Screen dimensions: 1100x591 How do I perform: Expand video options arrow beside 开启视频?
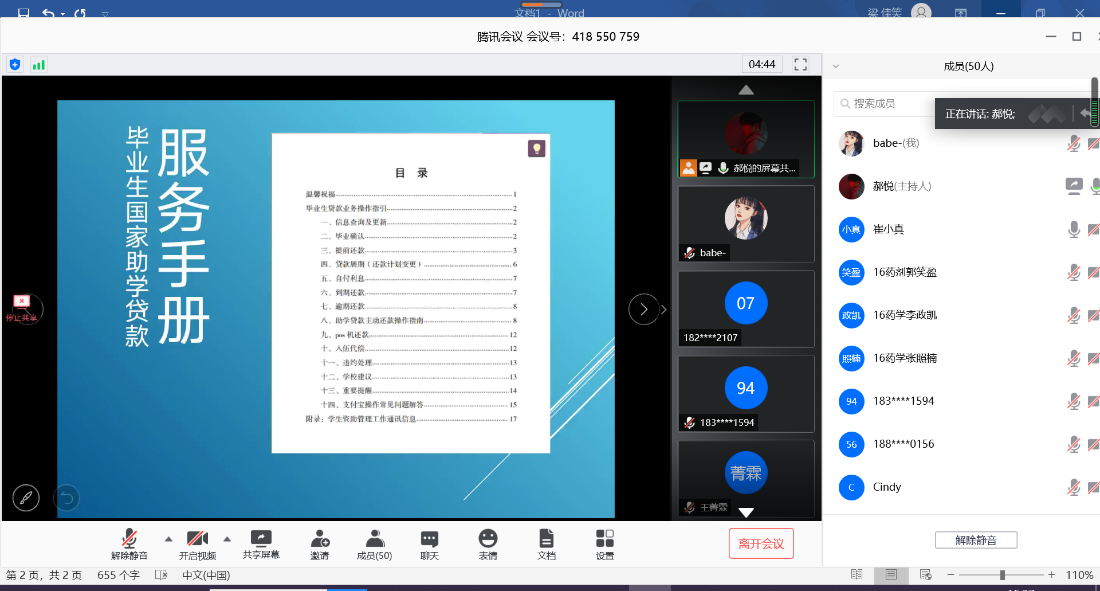pyautogui.click(x=227, y=537)
